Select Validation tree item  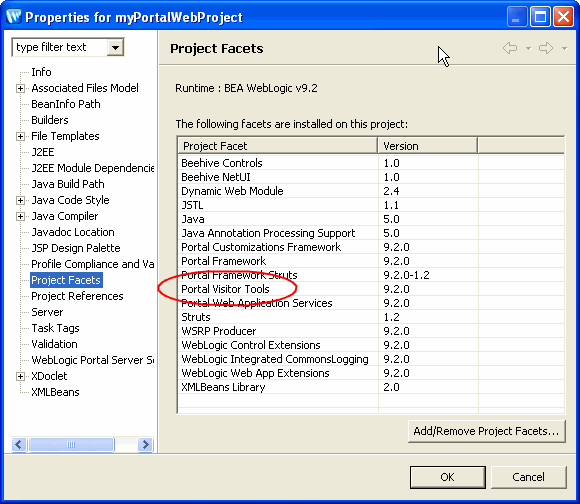pyautogui.click(x=54, y=344)
